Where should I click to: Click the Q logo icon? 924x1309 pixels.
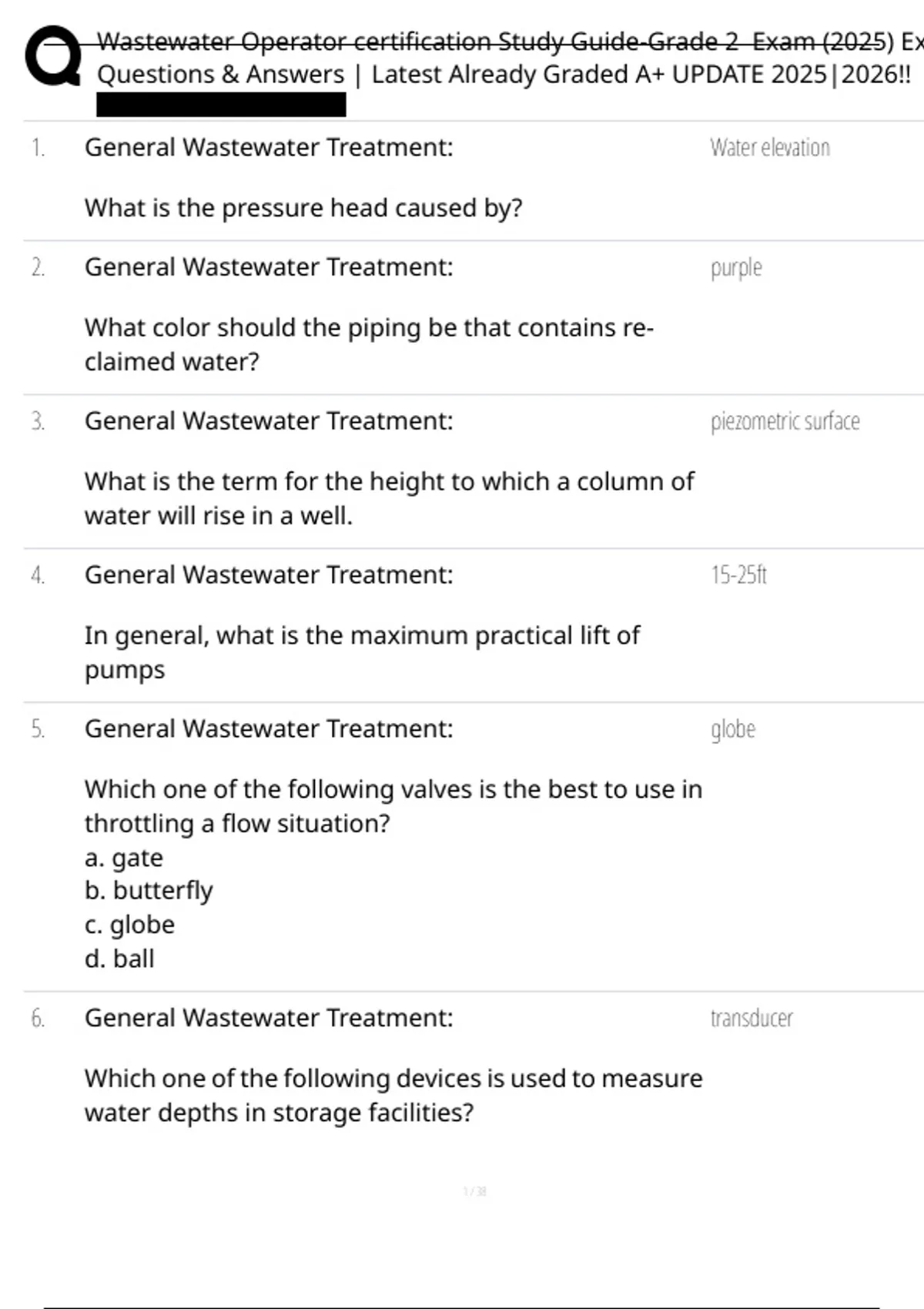52,56
